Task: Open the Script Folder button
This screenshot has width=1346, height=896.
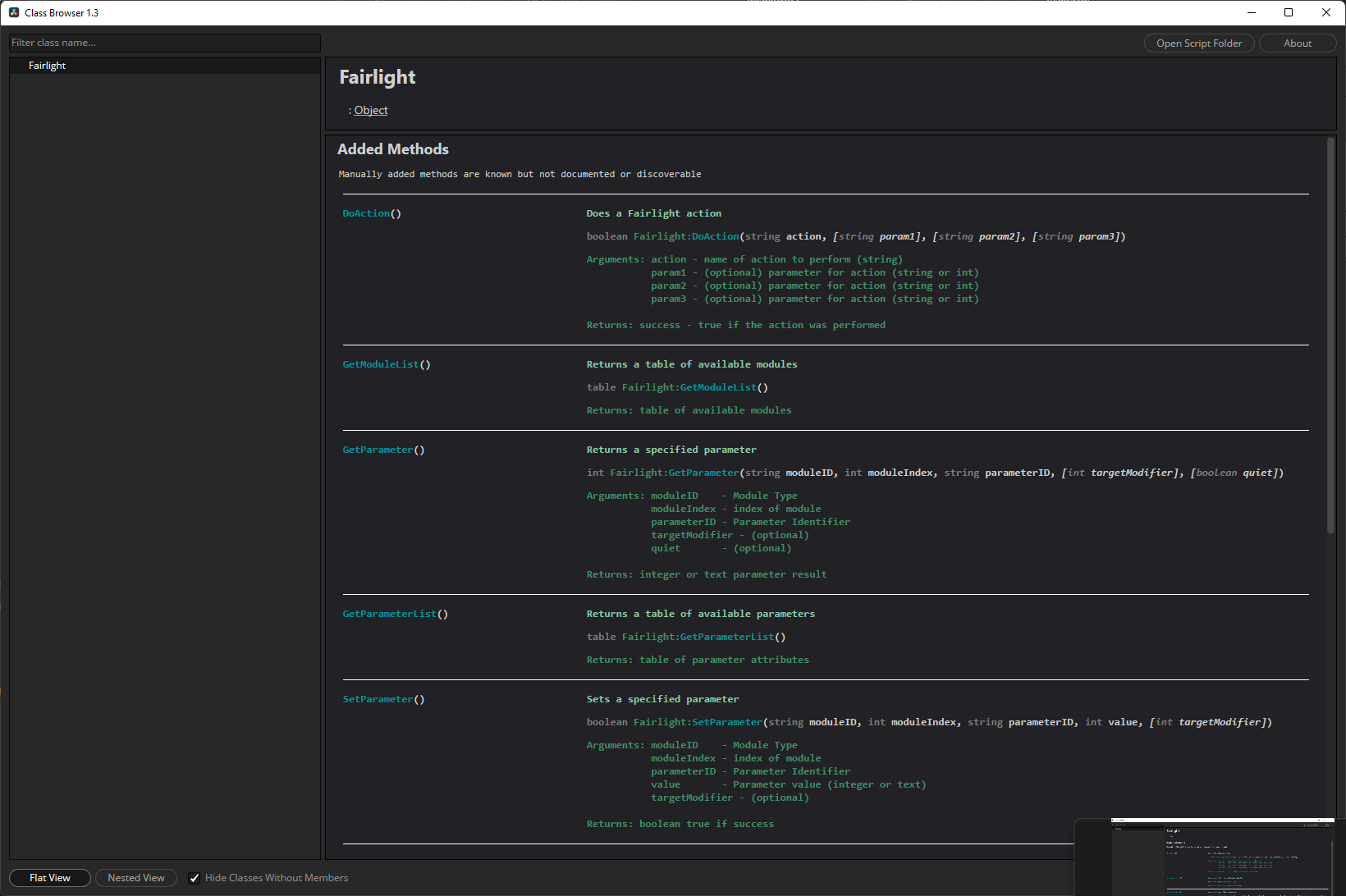Action: [1199, 43]
